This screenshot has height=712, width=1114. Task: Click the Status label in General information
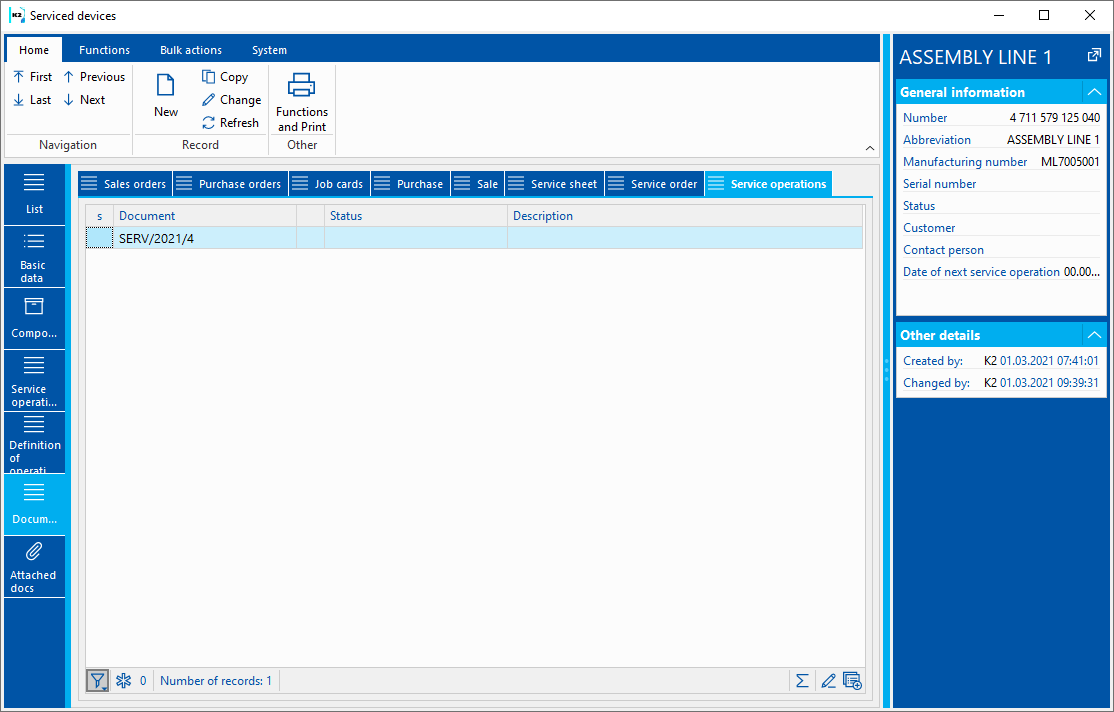(x=919, y=206)
